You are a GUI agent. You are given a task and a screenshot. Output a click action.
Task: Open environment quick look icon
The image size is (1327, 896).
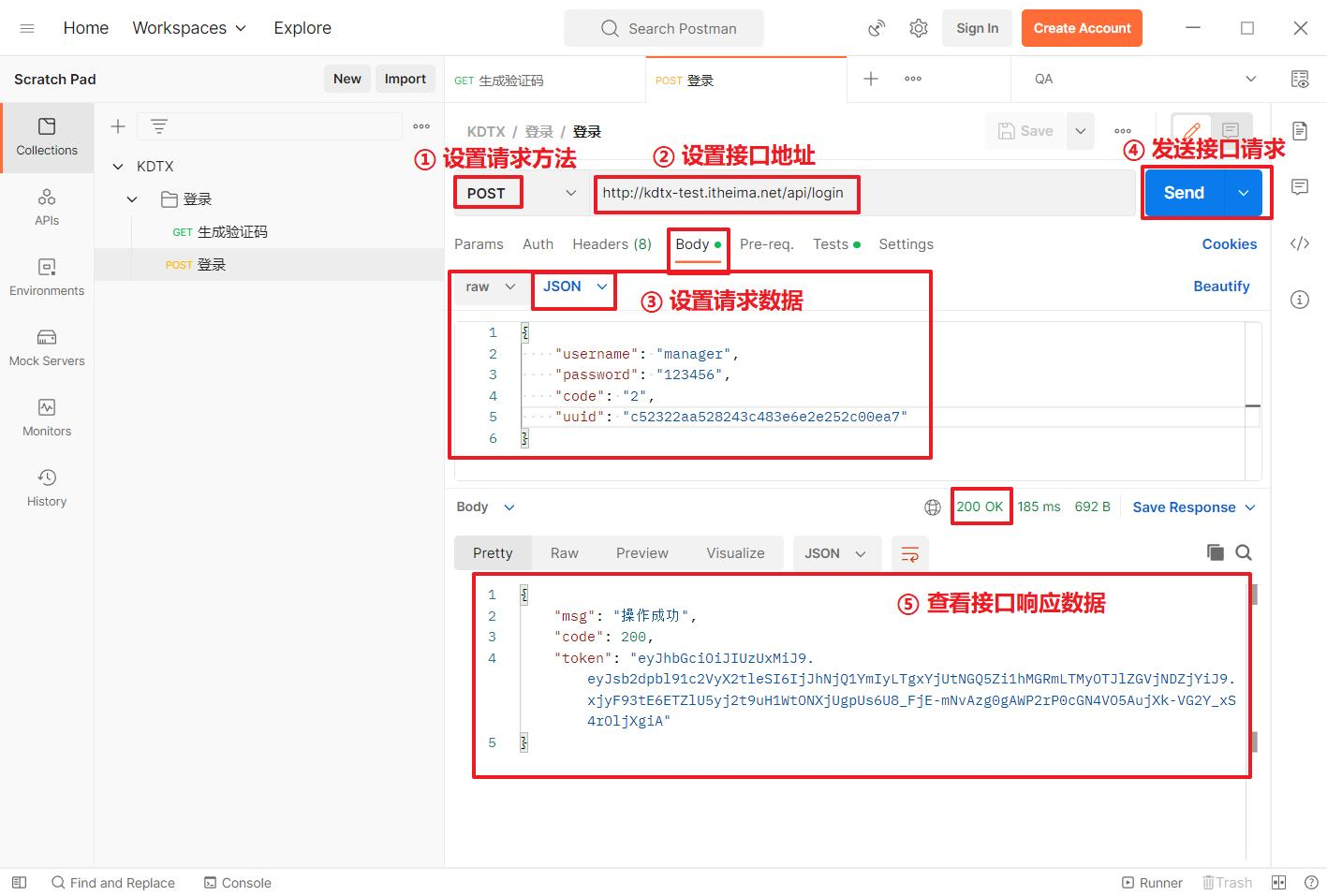coord(1300,79)
